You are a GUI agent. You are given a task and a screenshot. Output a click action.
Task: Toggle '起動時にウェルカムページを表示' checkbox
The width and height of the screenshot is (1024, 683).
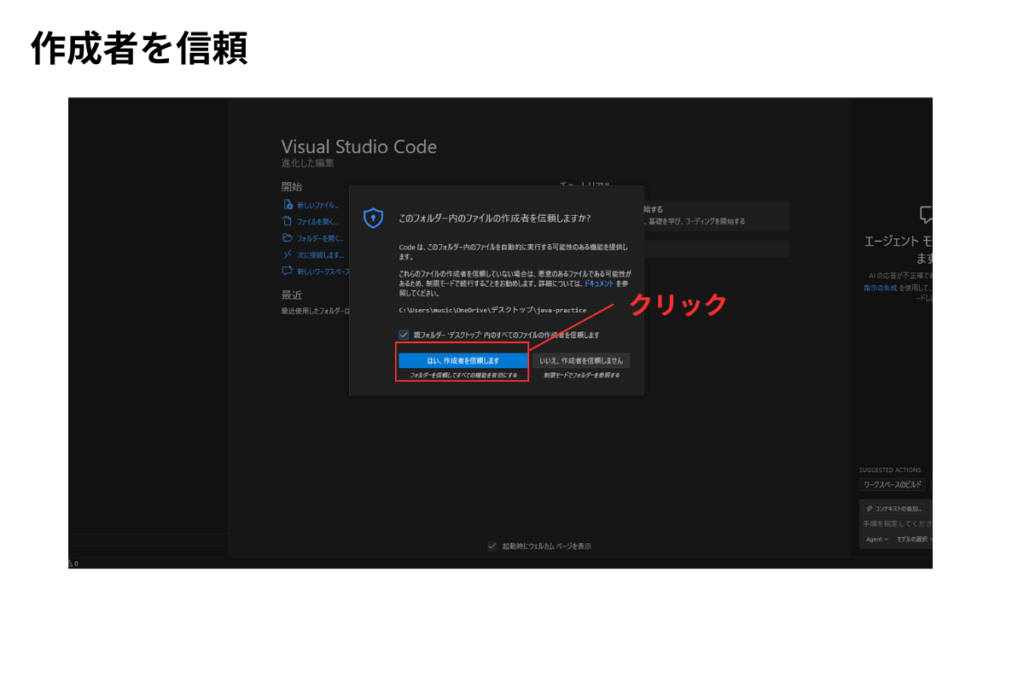(x=492, y=546)
